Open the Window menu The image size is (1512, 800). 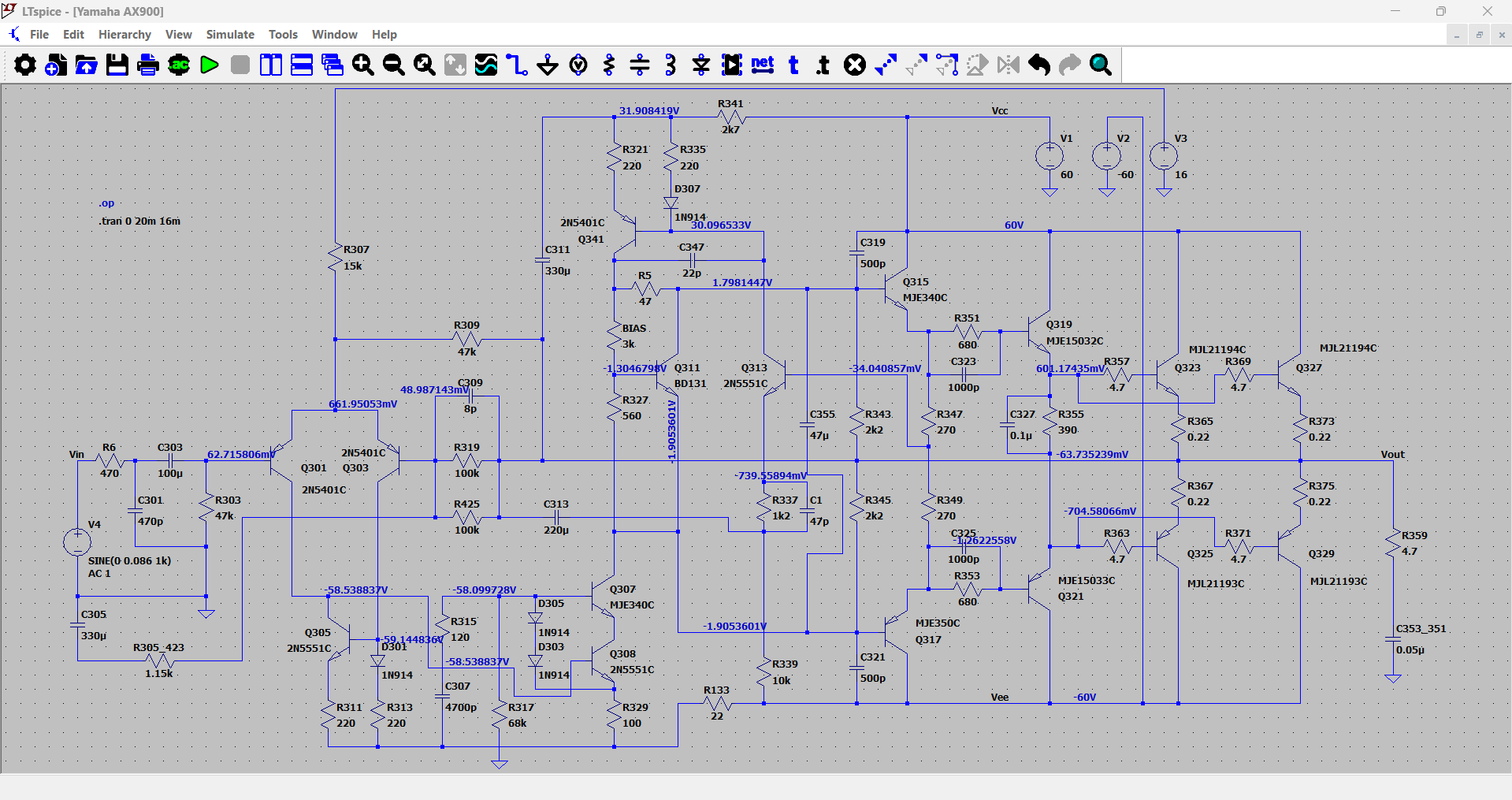[335, 35]
